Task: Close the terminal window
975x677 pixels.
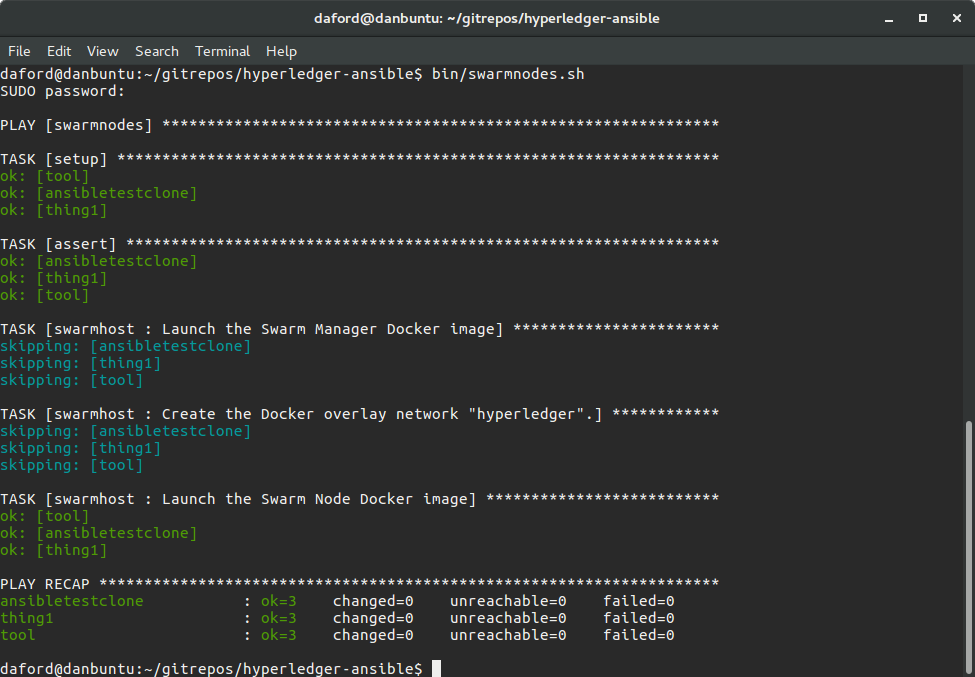Action: point(957,19)
